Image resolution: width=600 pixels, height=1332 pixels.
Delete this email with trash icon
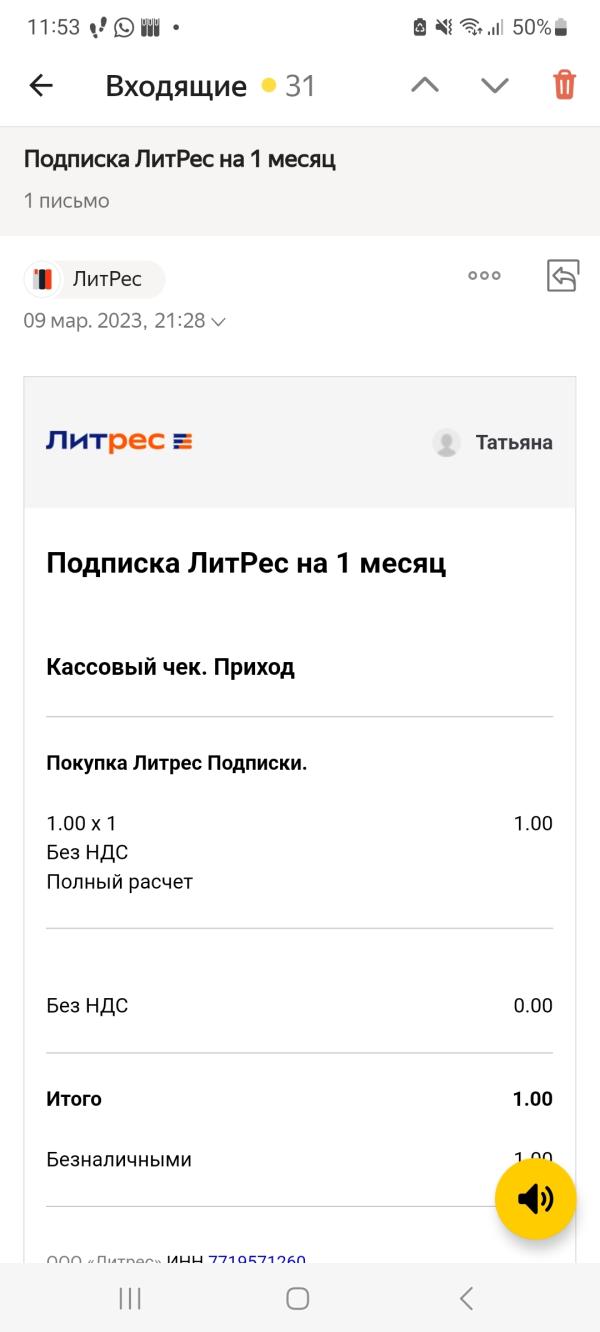[x=565, y=85]
